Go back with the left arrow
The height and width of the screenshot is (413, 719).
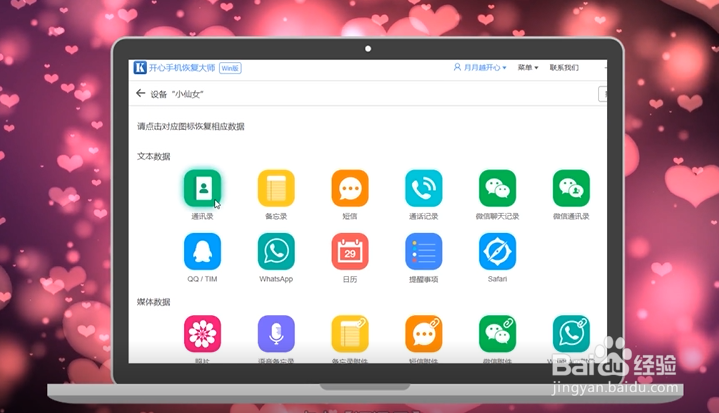click(140, 94)
